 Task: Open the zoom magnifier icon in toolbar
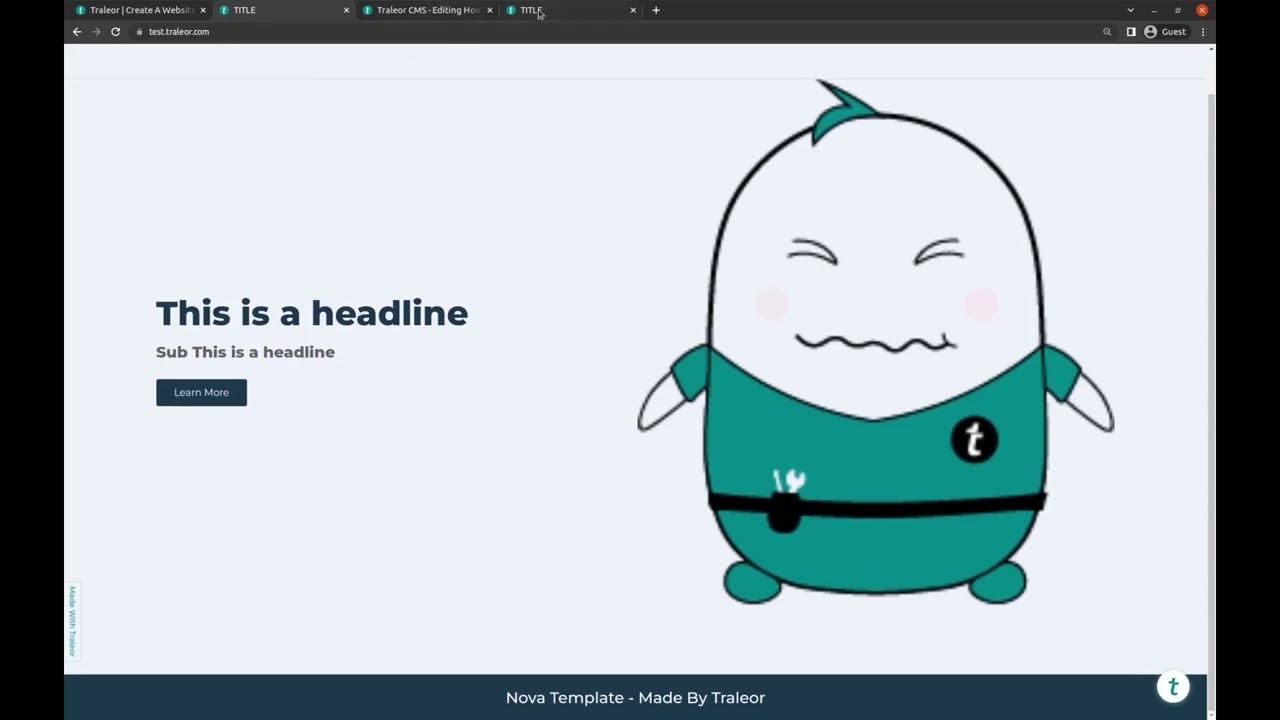(1107, 32)
